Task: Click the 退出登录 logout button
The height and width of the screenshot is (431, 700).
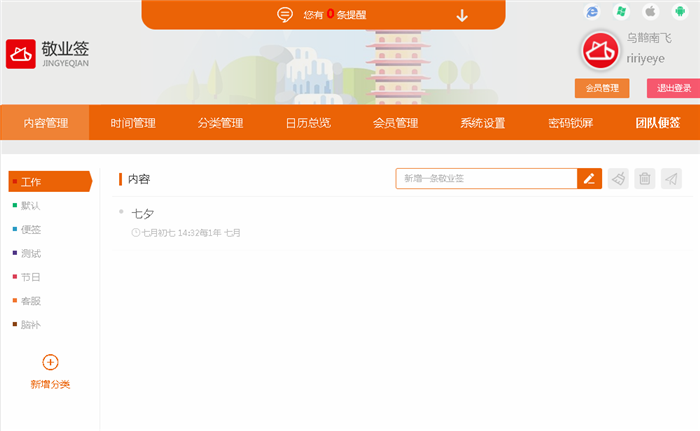Action: 674,88
